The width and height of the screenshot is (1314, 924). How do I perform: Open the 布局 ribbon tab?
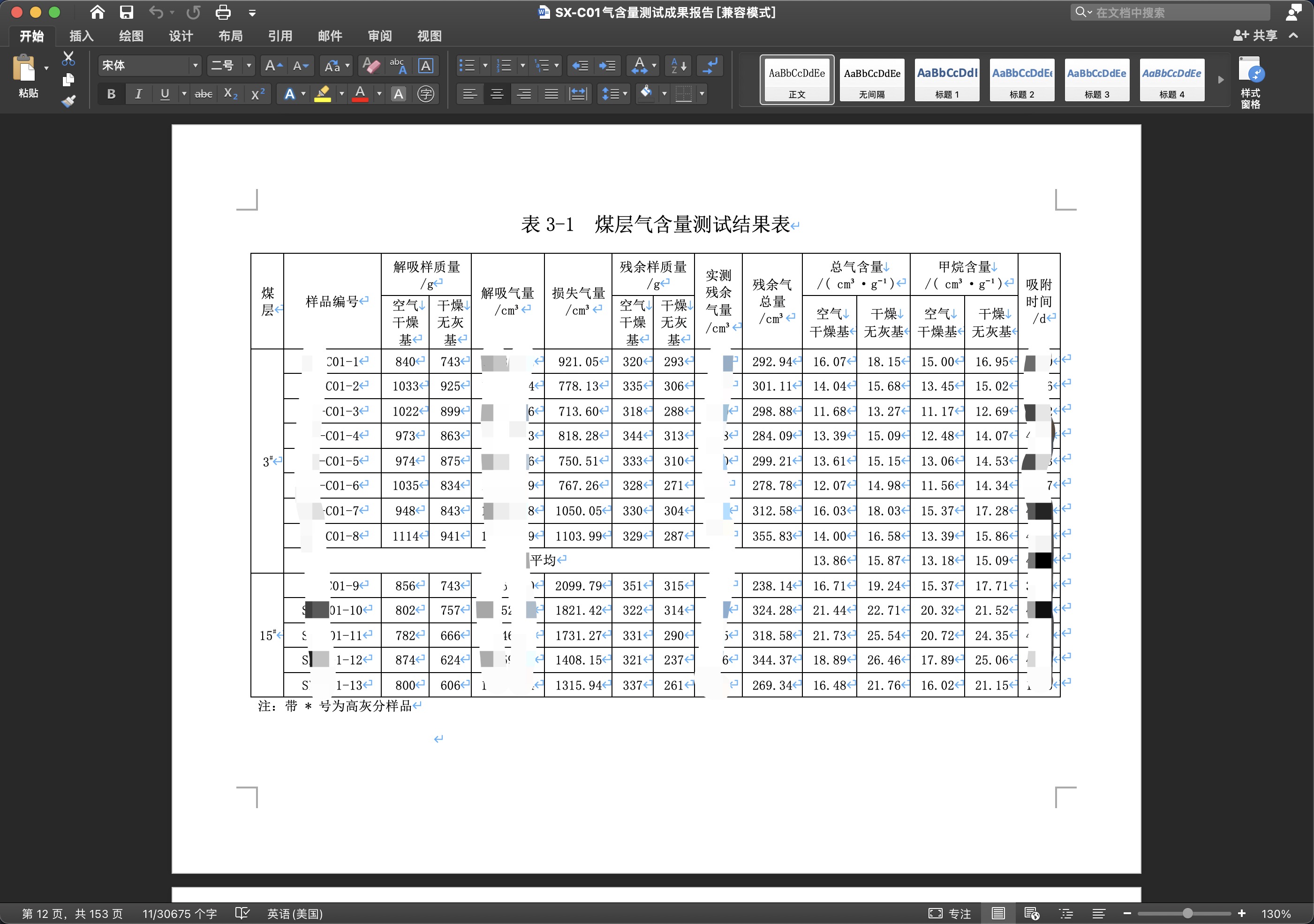click(231, 36)
